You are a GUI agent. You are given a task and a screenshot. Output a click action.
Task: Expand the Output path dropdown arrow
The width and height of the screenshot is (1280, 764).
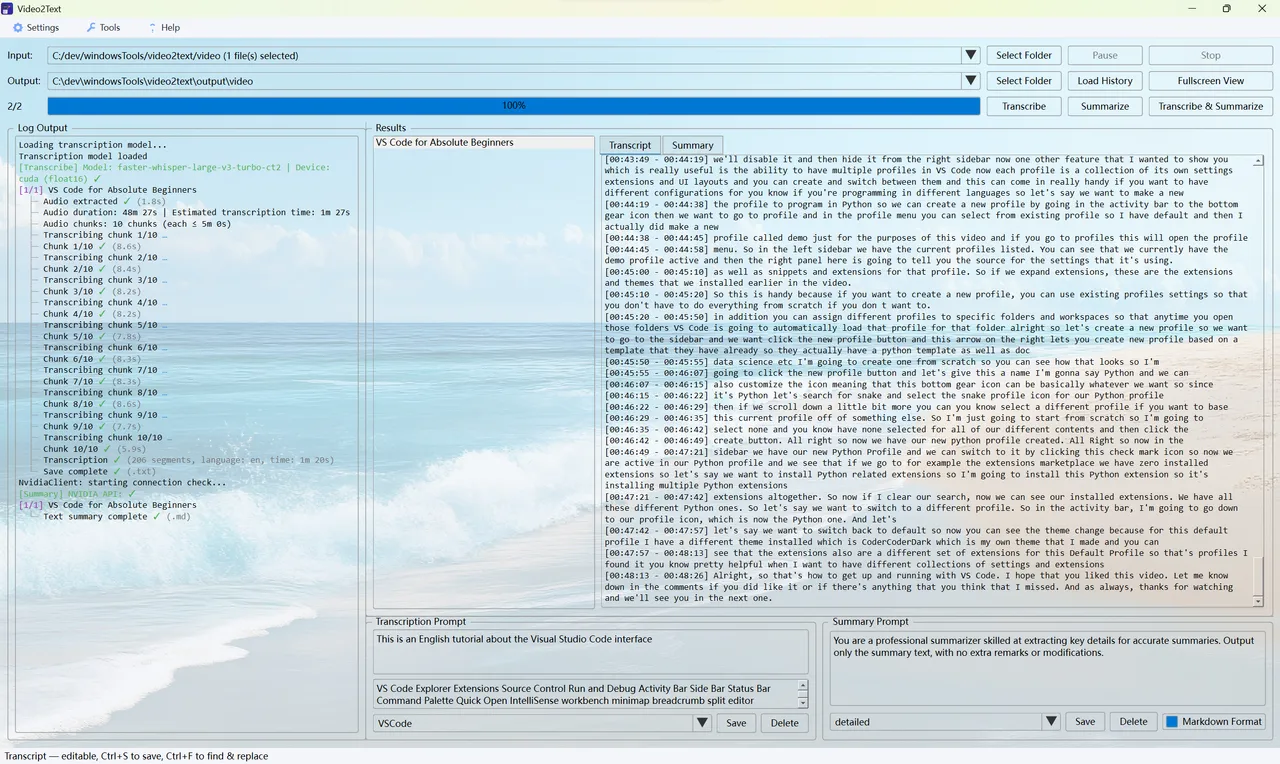(x=970, y=81)
